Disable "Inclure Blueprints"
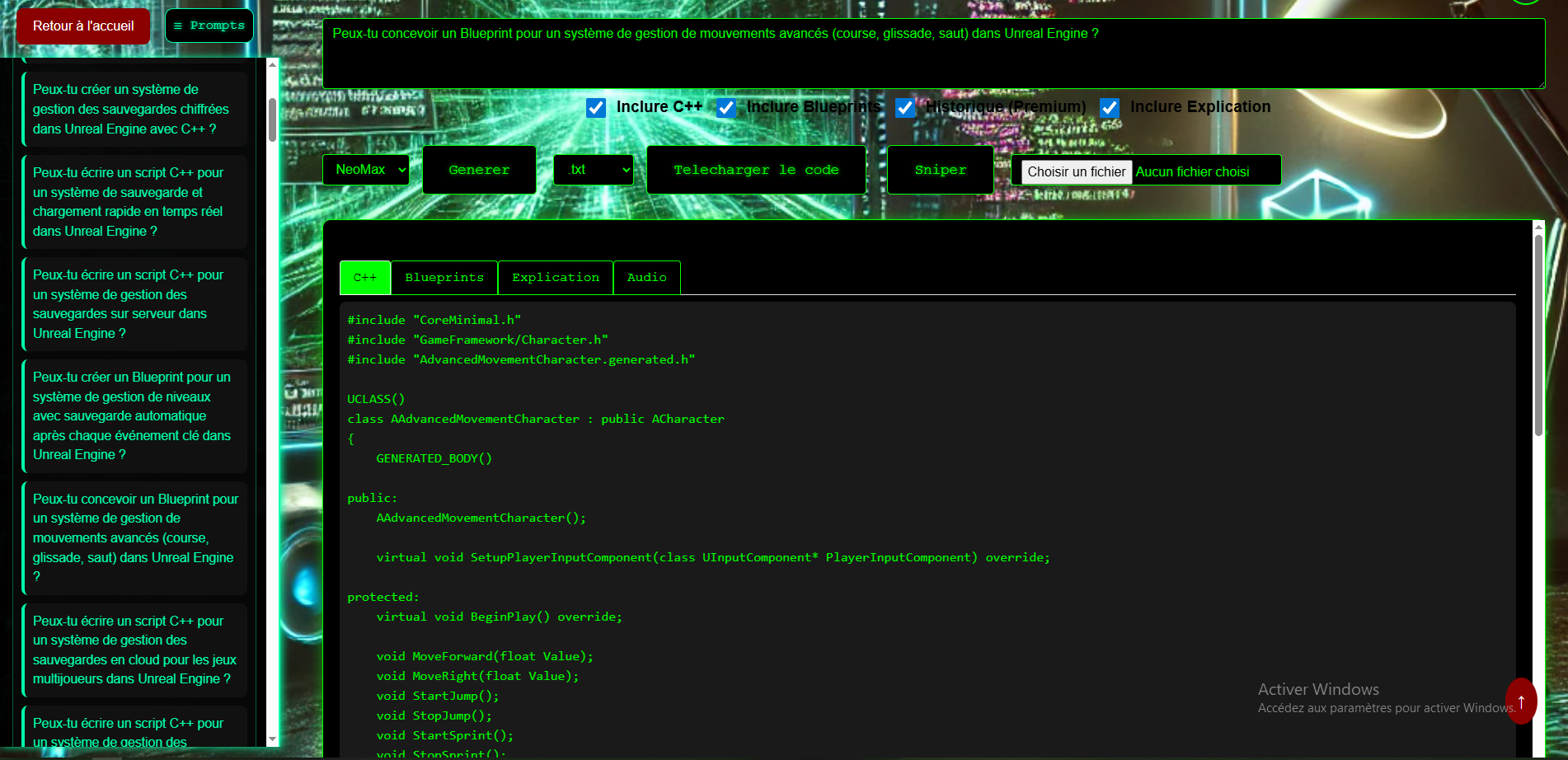The image size is (1568, 760). pos(726,108)
